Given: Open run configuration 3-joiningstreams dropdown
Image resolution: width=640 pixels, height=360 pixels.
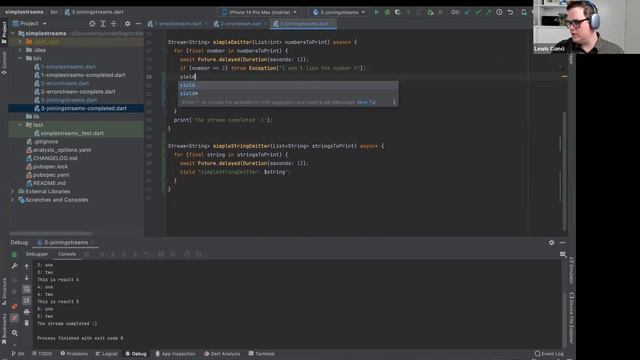Looking at the screenshot, I should click(x=339, y=12).
